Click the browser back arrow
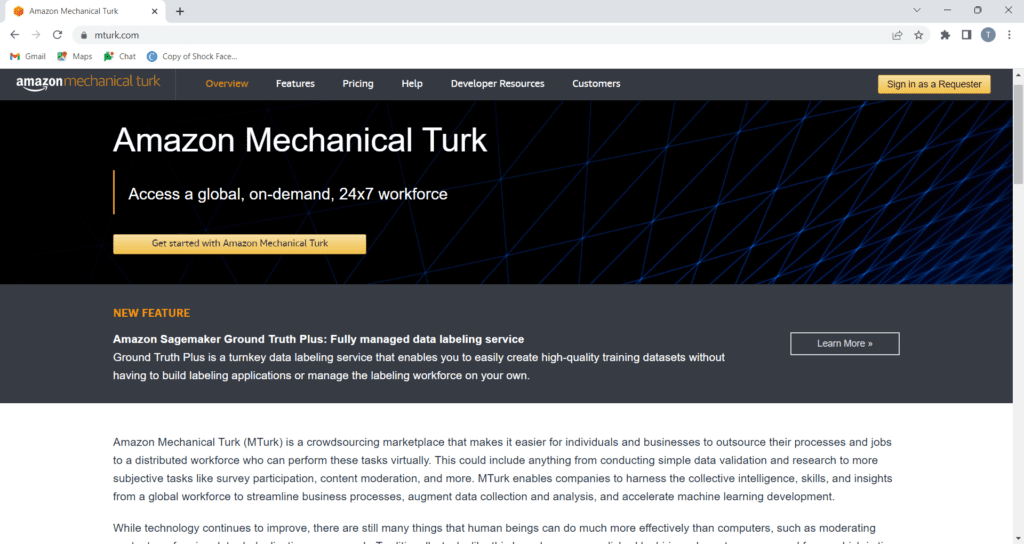The image size is (1024, 544). [x=14, y=35]
